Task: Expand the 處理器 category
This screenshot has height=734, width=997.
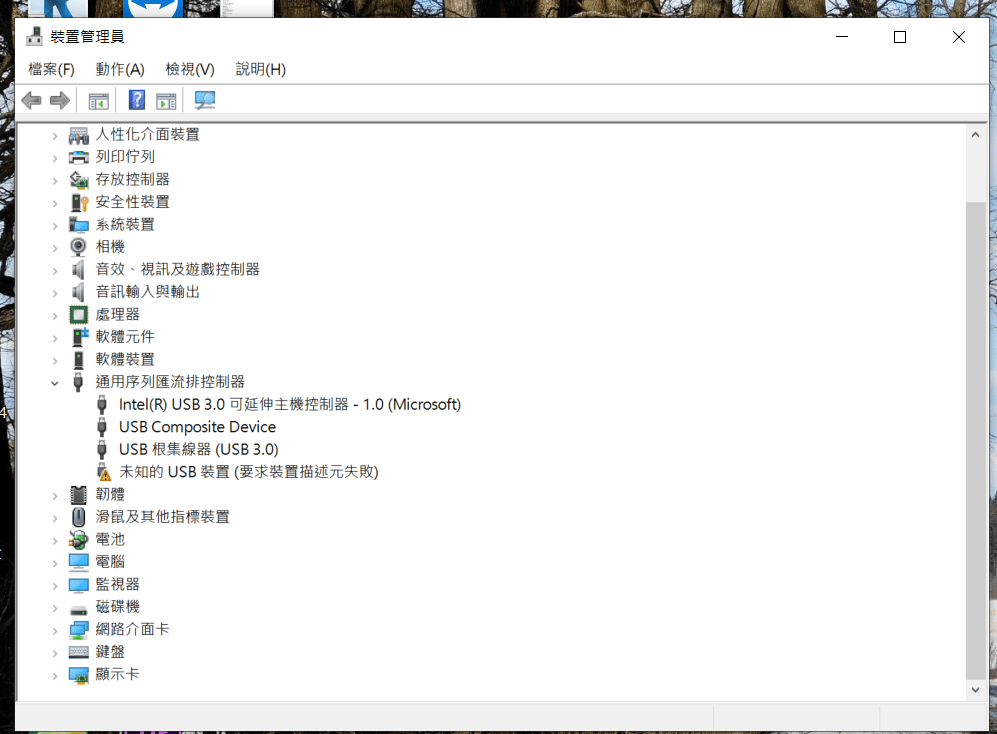Action: (55, 315)
